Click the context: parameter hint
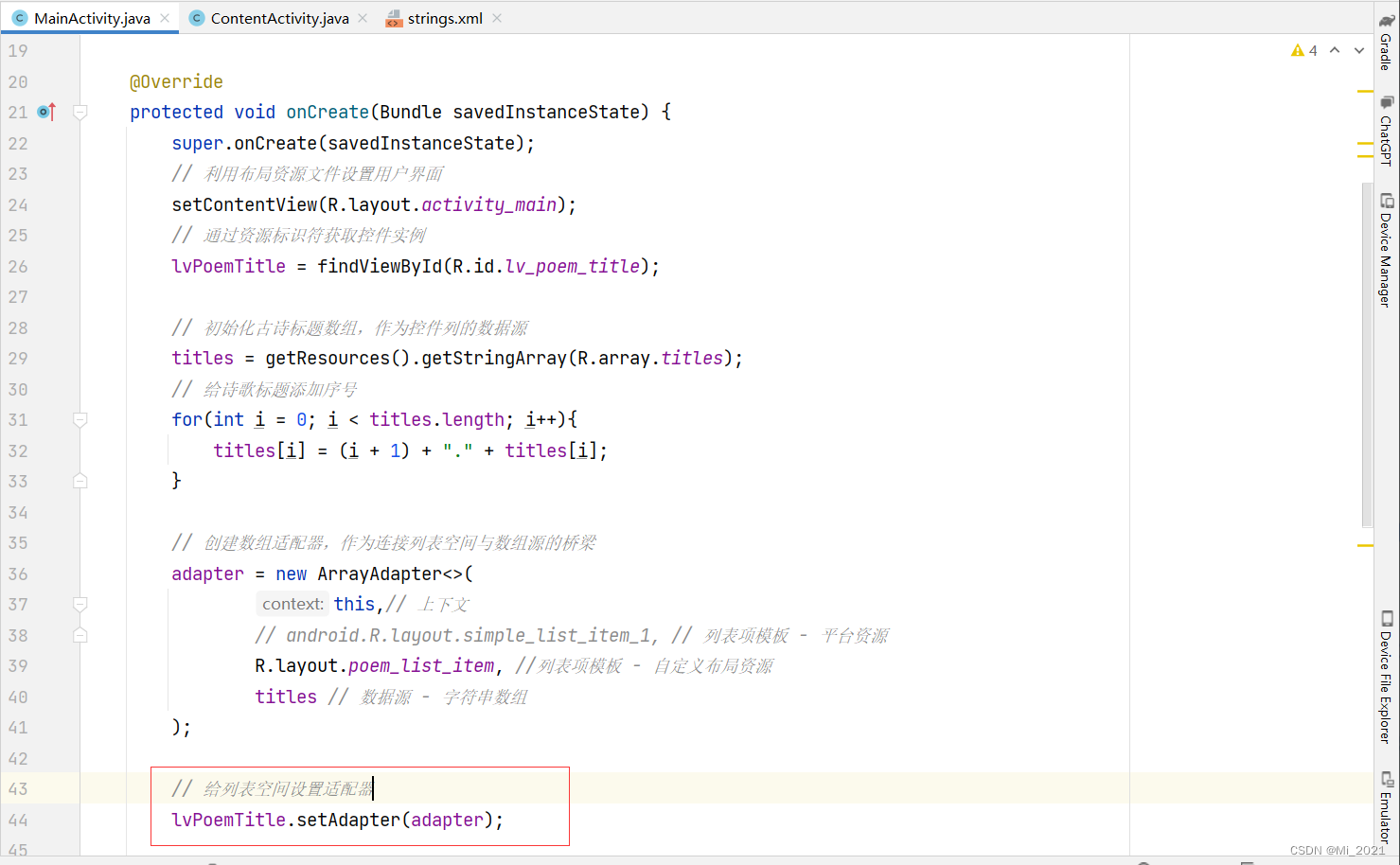This screenshot has height=865, width=1400. pos(292,604)
